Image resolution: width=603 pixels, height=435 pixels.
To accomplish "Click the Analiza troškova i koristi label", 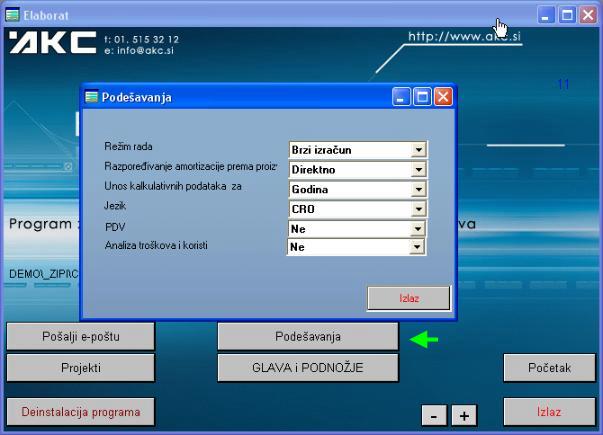I will 156,245.
